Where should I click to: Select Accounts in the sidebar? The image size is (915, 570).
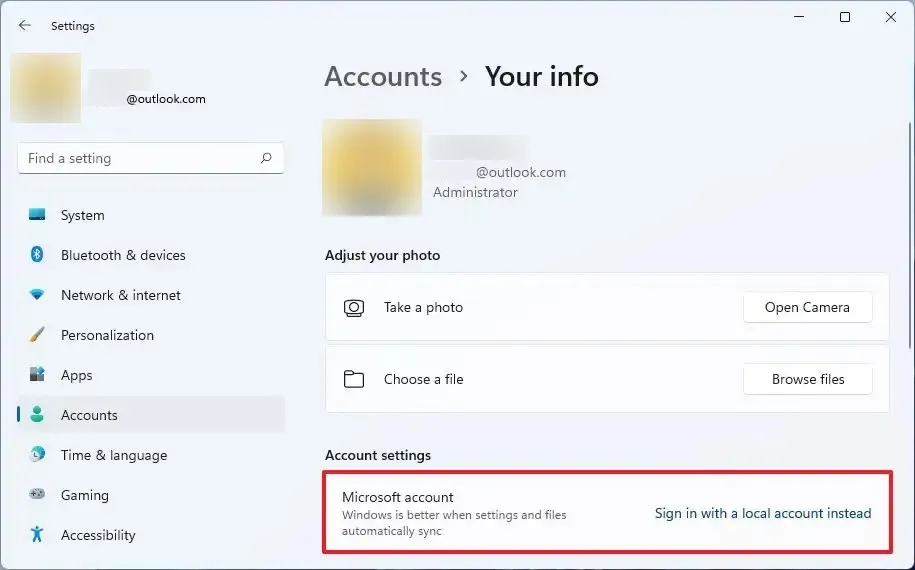(151, 415)
